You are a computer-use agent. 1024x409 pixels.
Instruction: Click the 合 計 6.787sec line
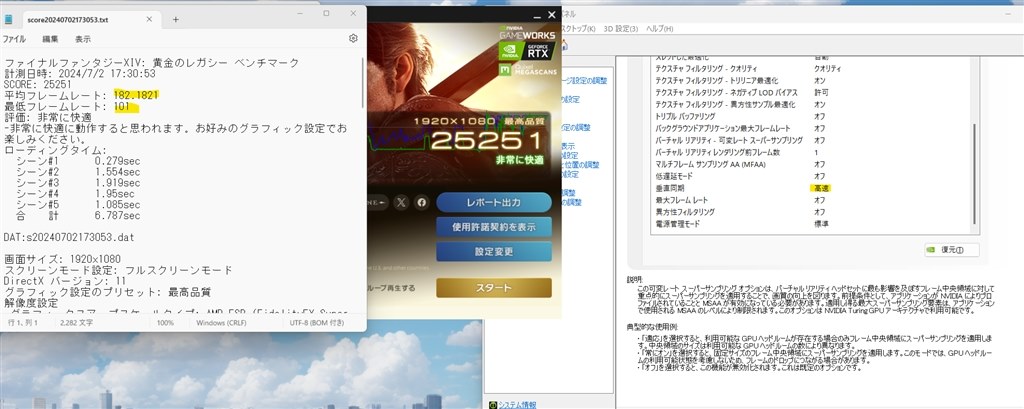pos(78,215)
